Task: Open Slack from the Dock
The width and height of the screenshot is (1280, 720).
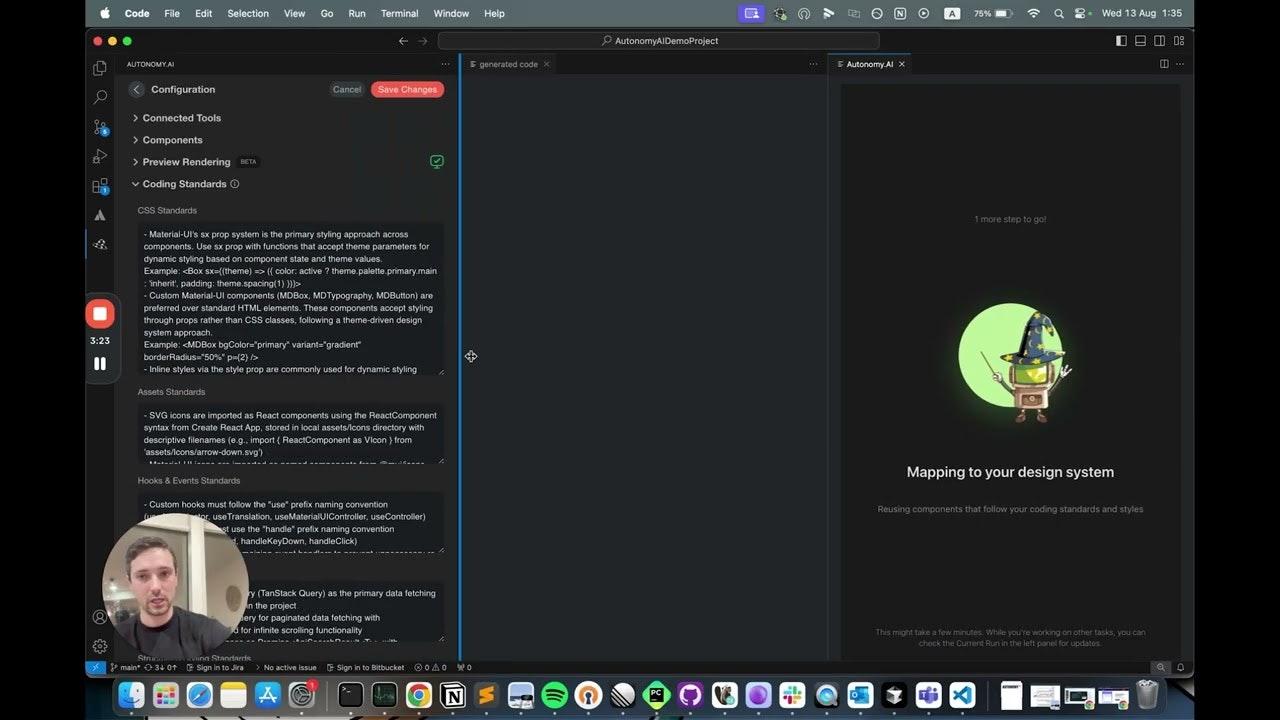Action: (x=793, y=695)
